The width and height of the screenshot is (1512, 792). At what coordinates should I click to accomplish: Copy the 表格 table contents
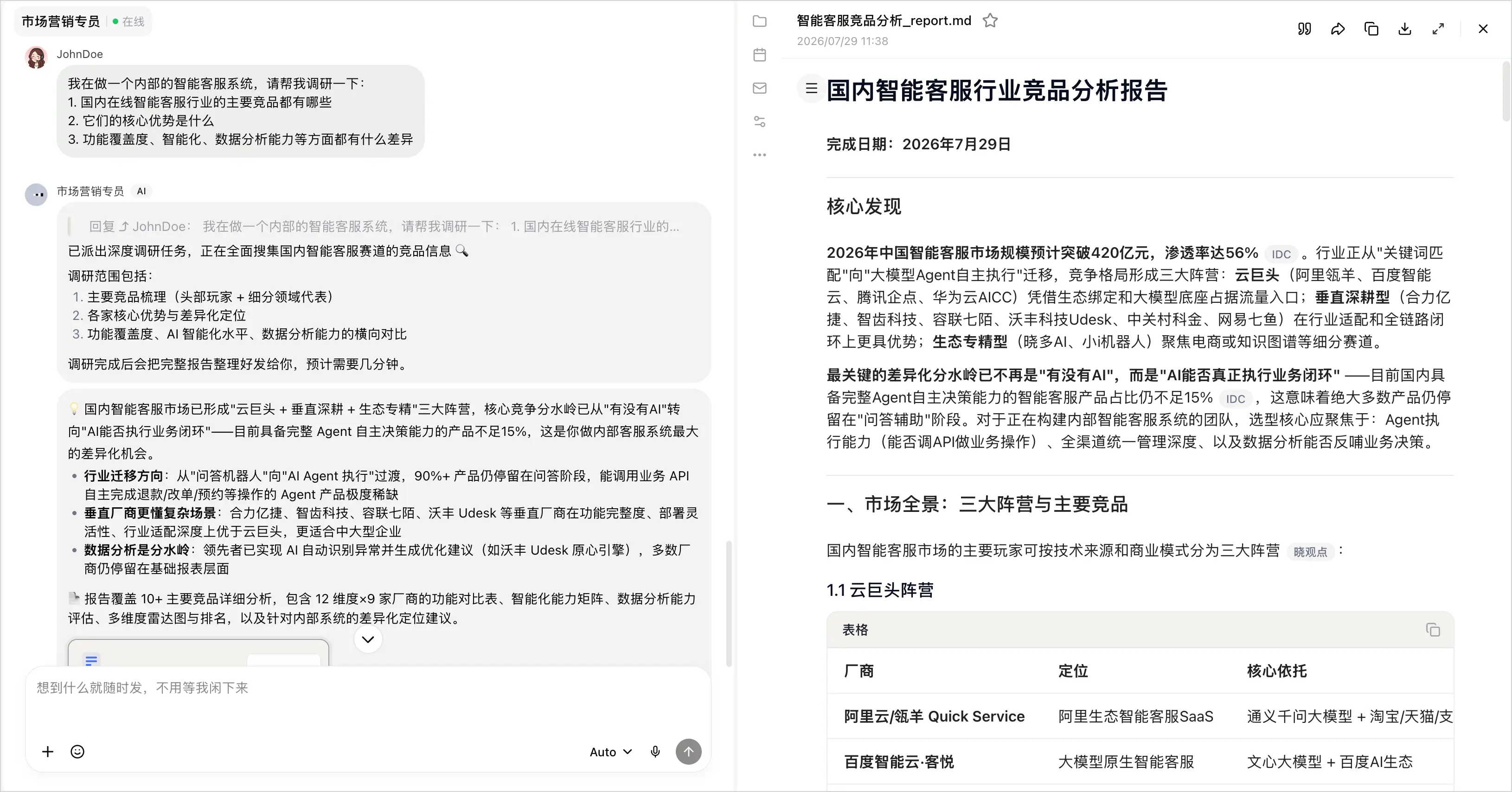1433,630
